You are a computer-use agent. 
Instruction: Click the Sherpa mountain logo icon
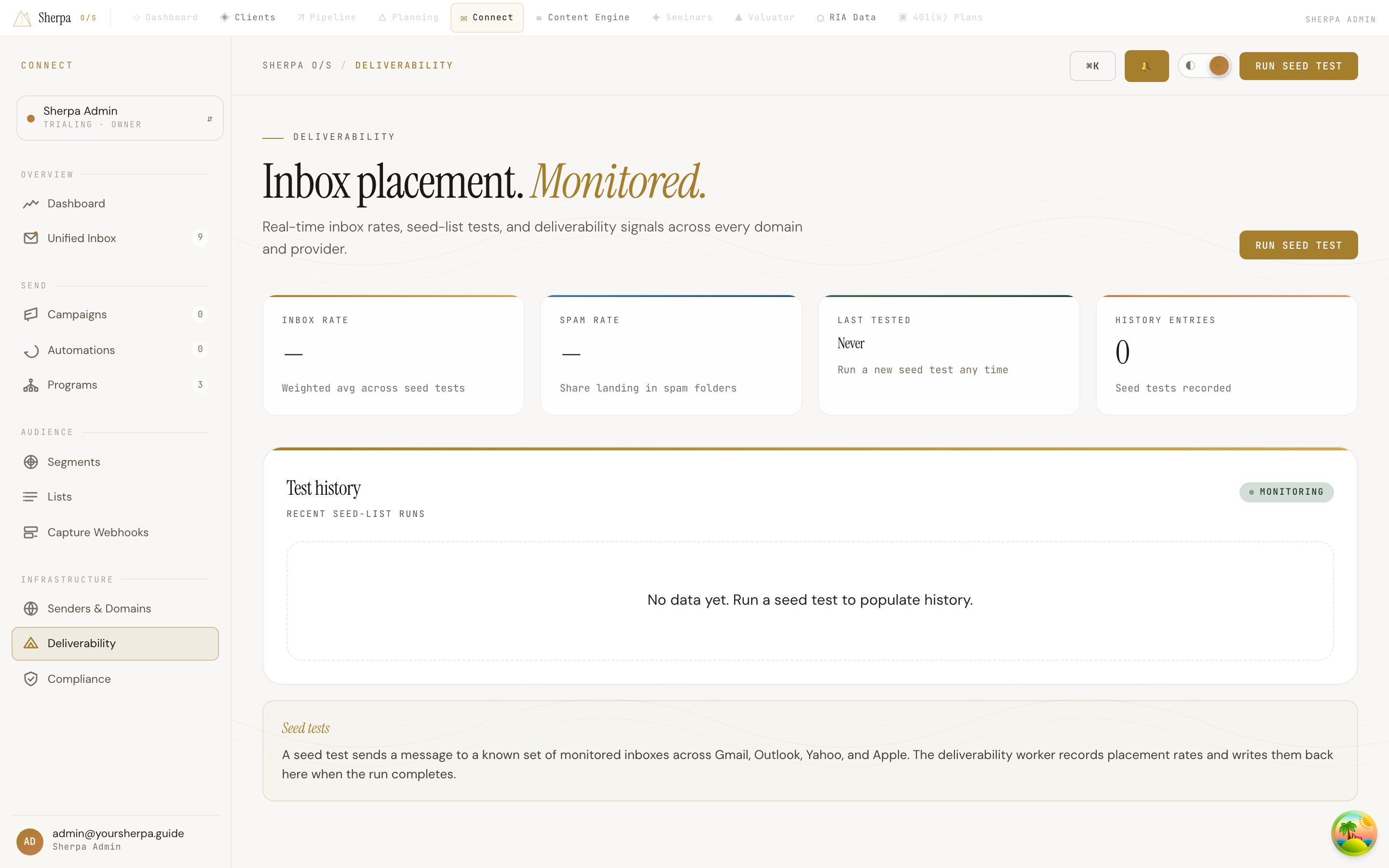(22, 18)
